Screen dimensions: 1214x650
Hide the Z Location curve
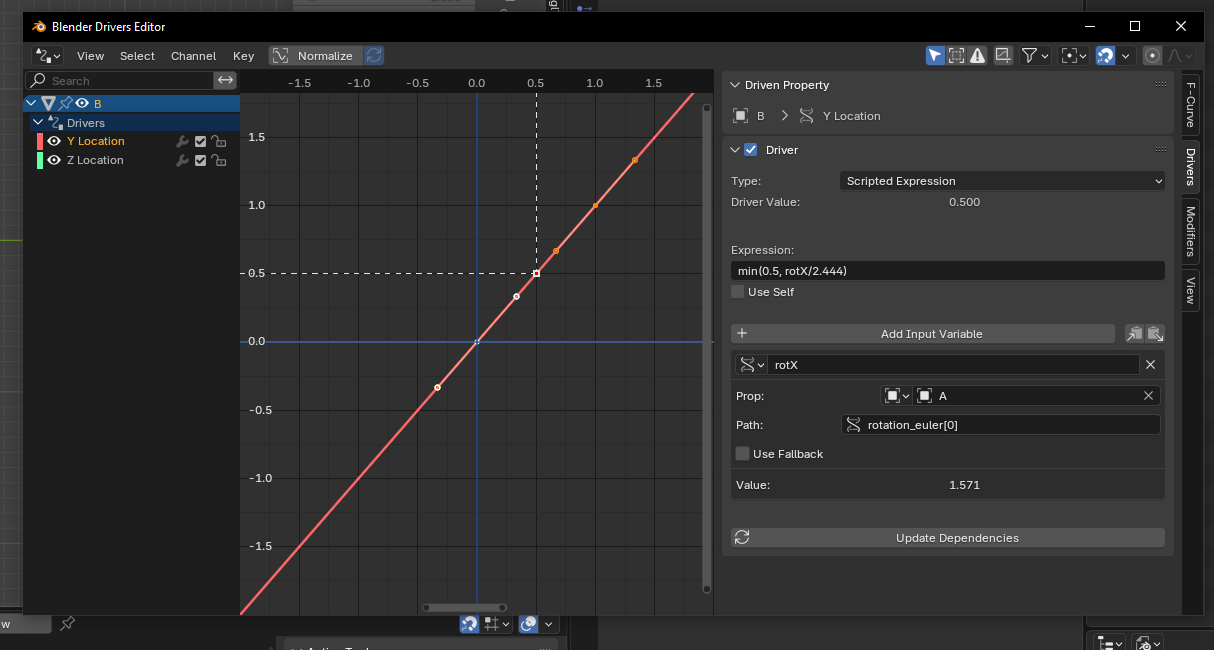point(54,161)
